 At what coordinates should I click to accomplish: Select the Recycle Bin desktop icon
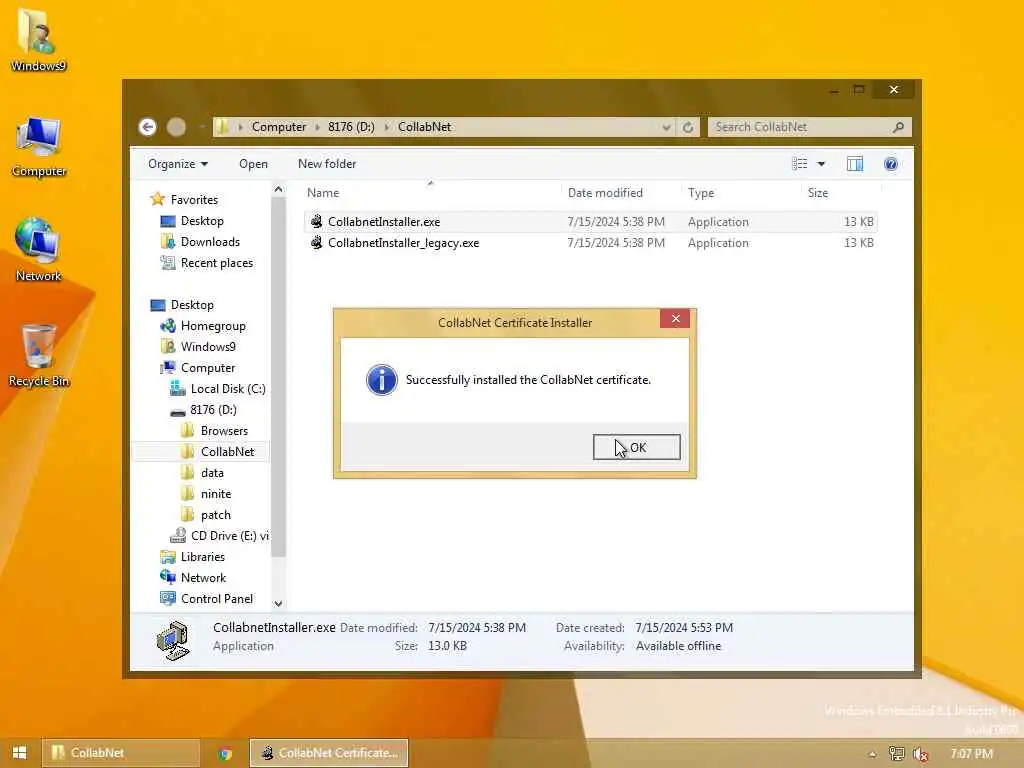pyautogui.click(x=39, y=355)
